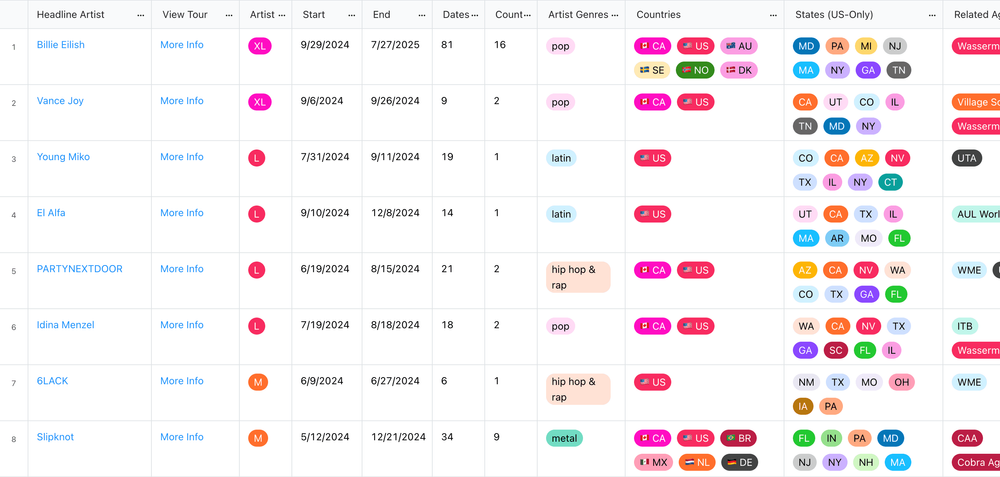1000x477 pixels.
Task: Click More Info for Vance Joy
Action: [182, 101]
